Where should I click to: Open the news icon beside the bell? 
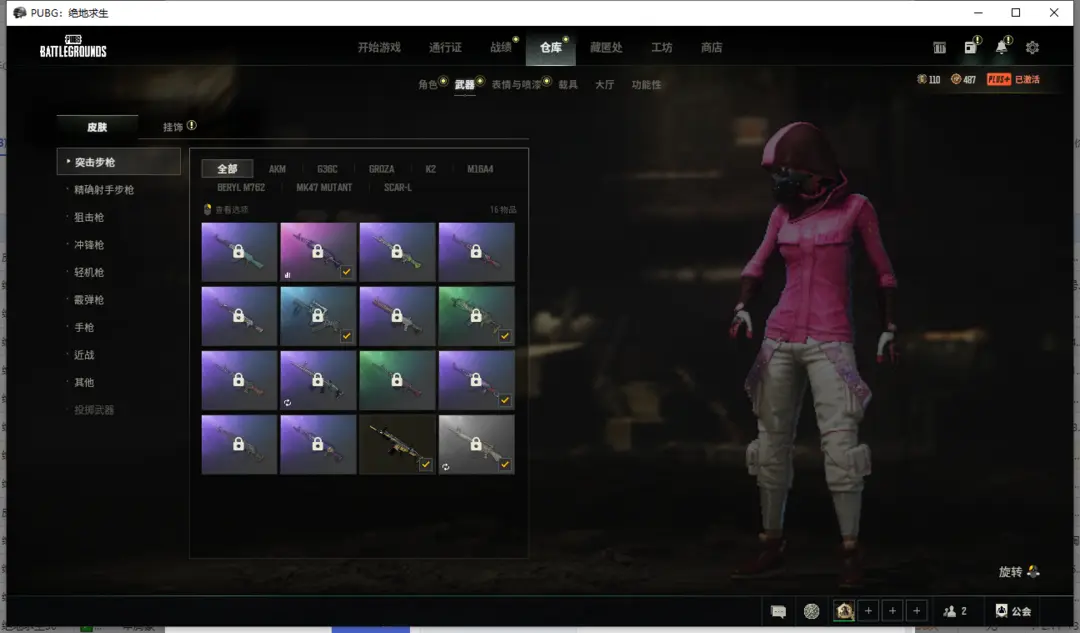pyautogui.click(x=970, y=47)
